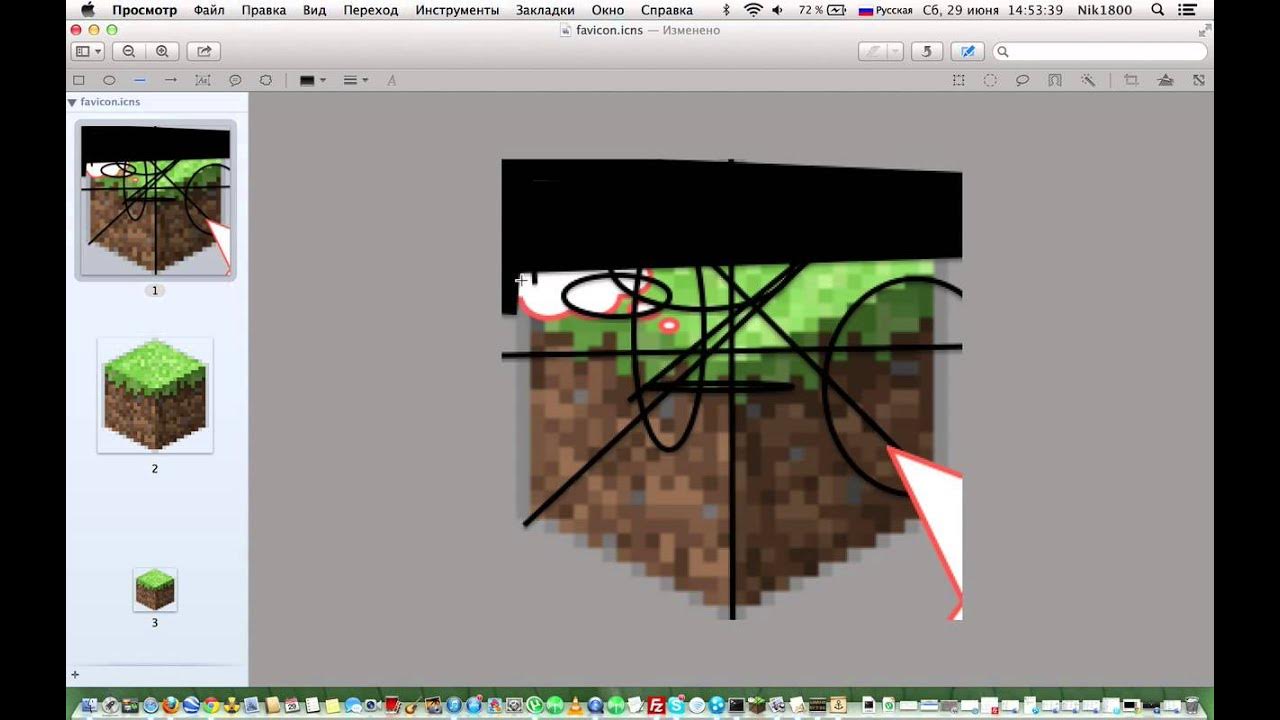Choose Lasso selection tool
This screenshot has height=720, width=1280.
point(1022,80)
